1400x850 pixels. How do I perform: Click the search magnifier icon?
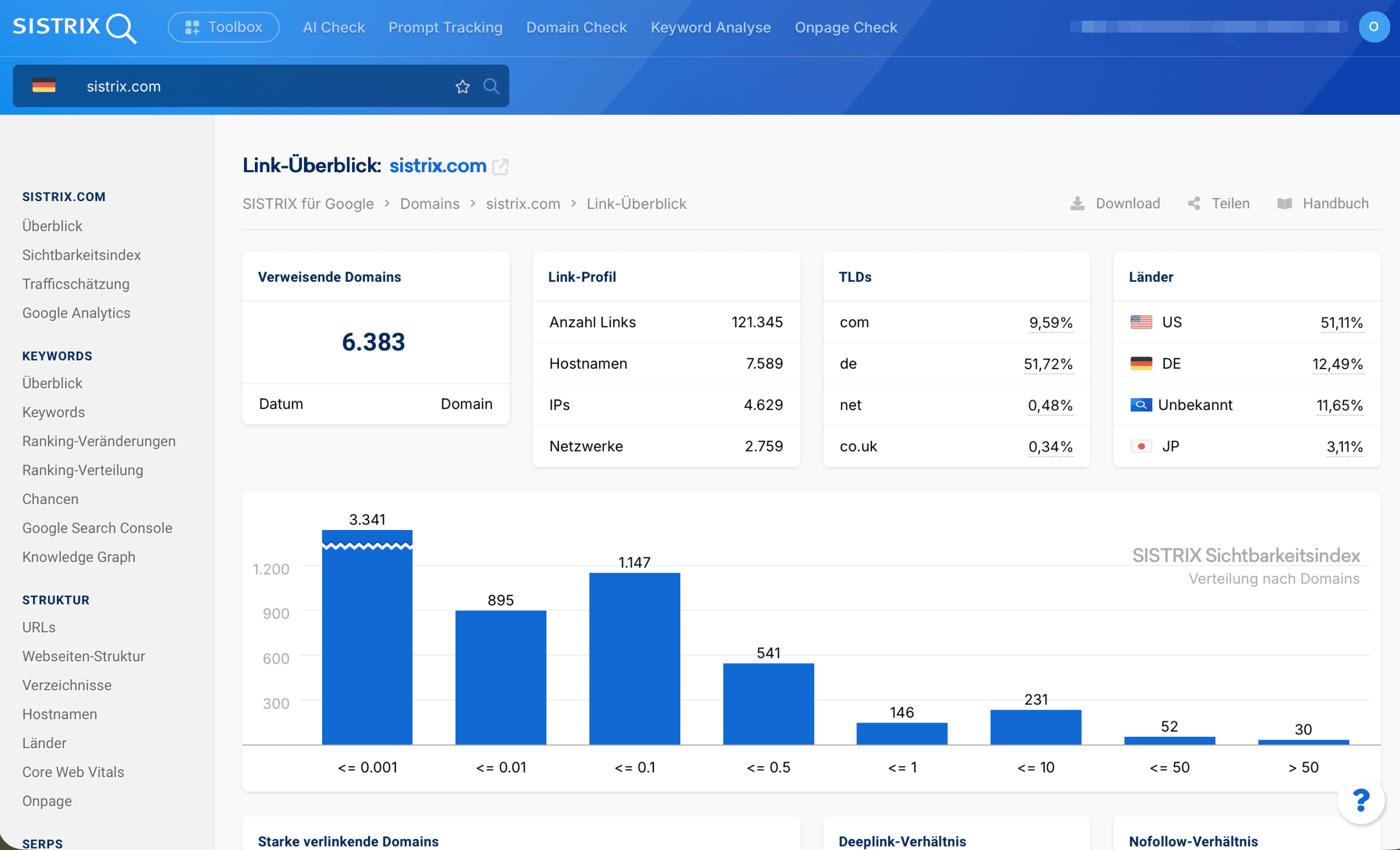tap(491, 86)
